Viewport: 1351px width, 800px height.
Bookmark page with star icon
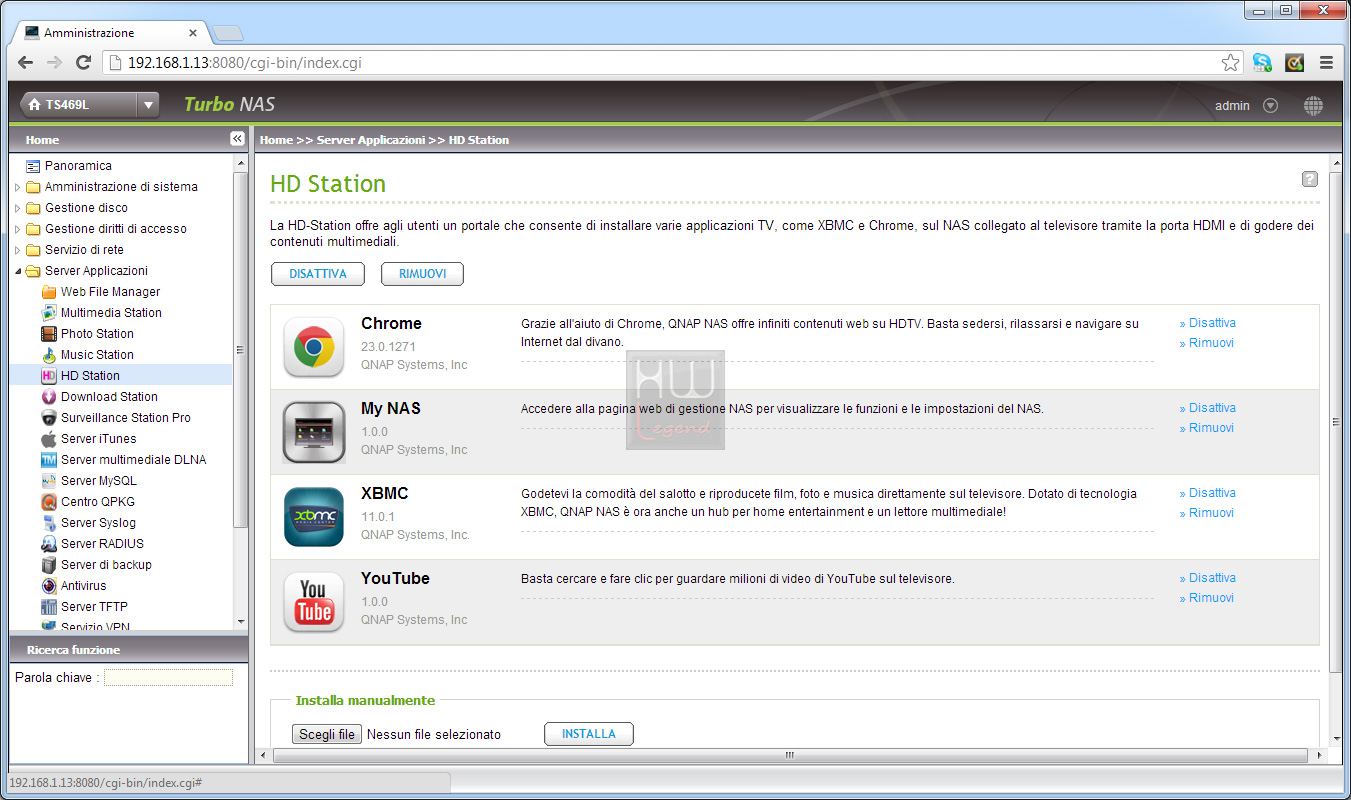(x=1230, y=62)
